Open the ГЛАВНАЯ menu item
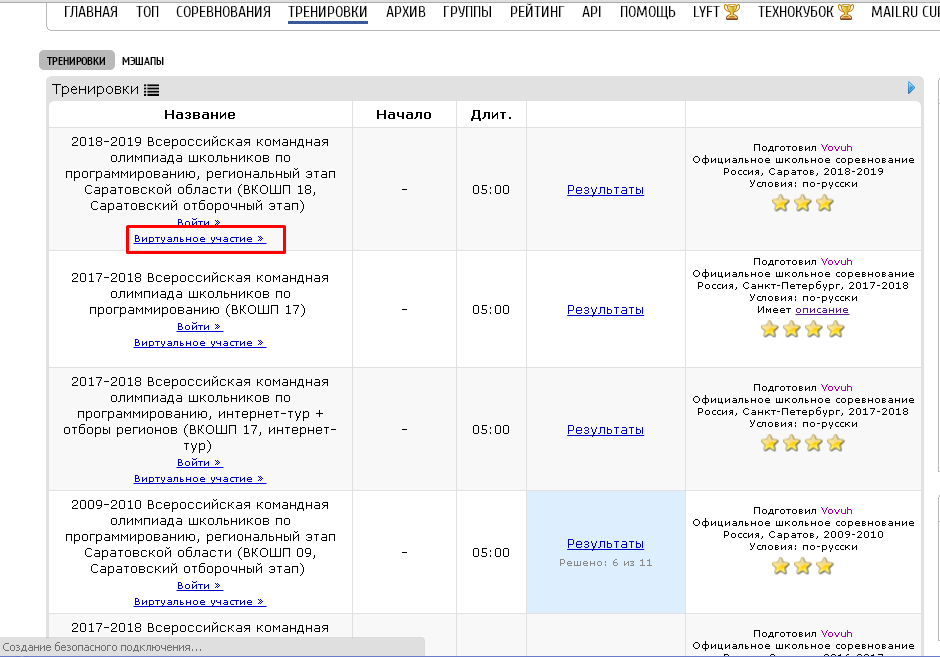This screenshot has height=657, width=940. click(91, 11)
